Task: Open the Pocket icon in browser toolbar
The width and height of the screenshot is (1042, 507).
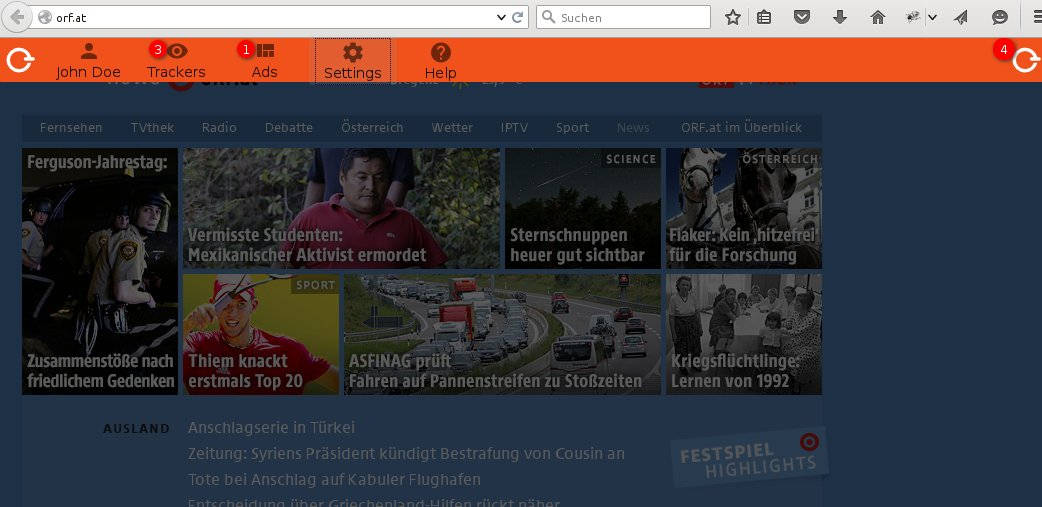Action: point(802,17)
